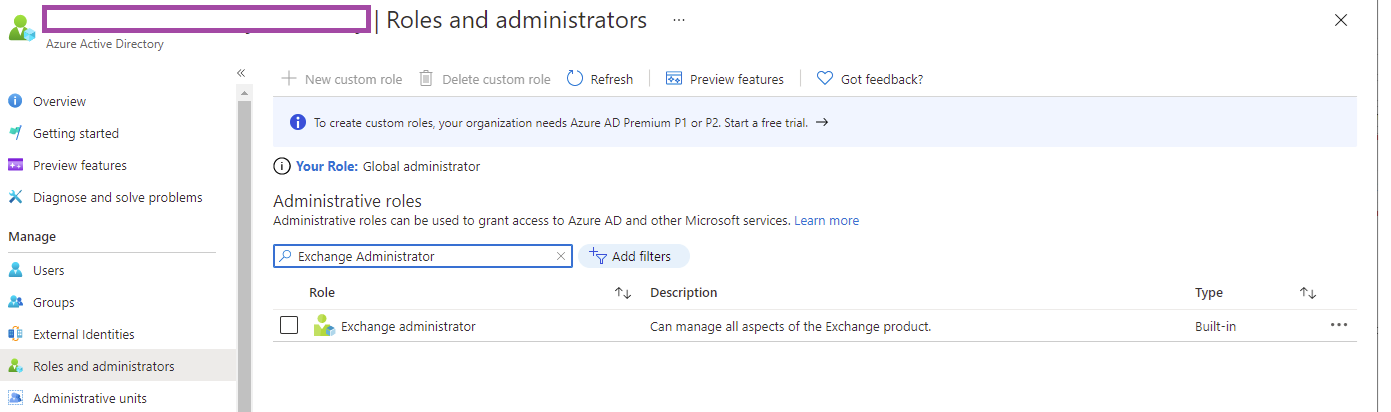Click the Diagnose wrench icon
The height and width of the screenshot is (412, 1391).
15,197
